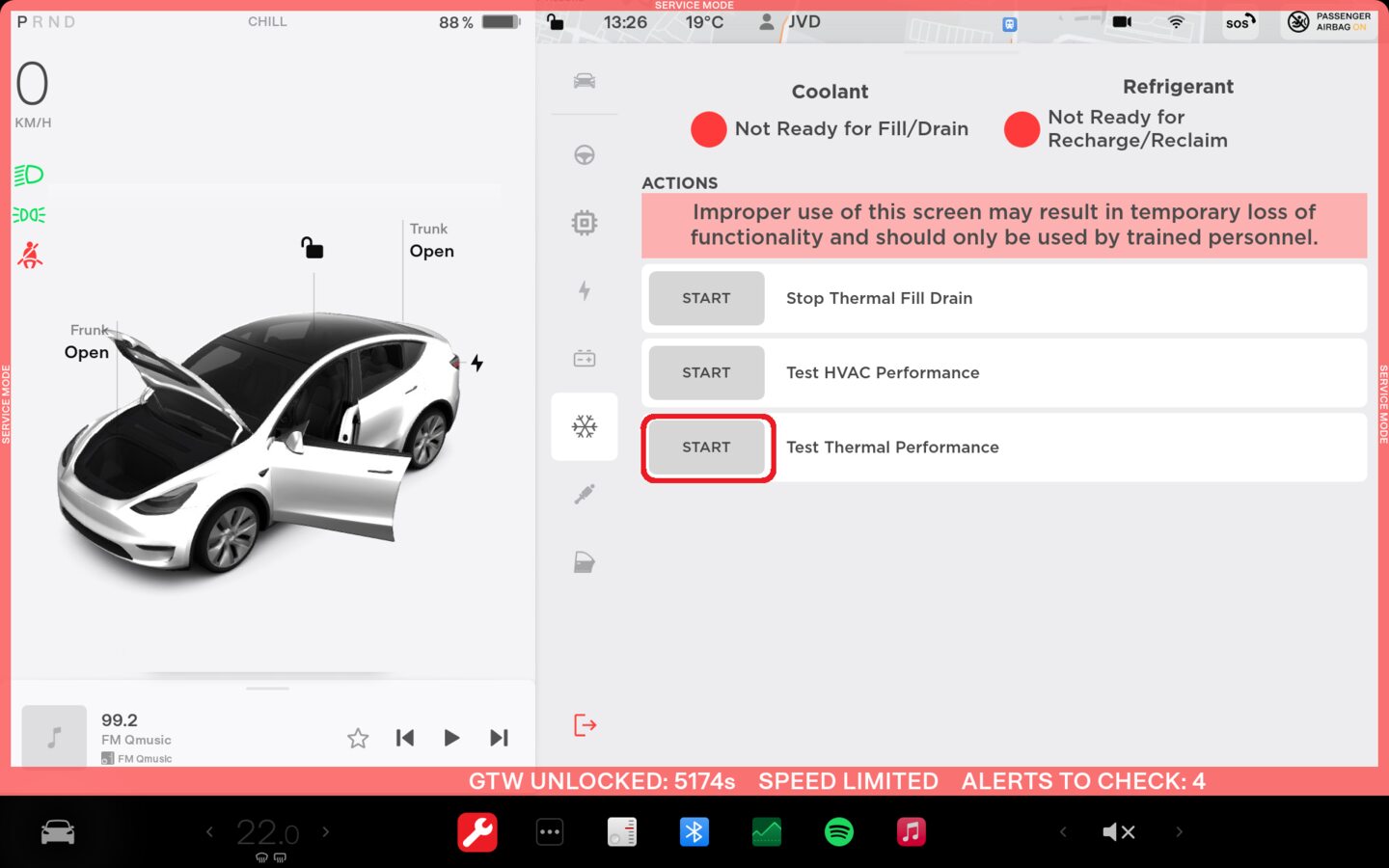1389x868 pixels.
Task: Increase cabin temperature with right chevron
Action: pyautogui.click(x=326, y=831)
